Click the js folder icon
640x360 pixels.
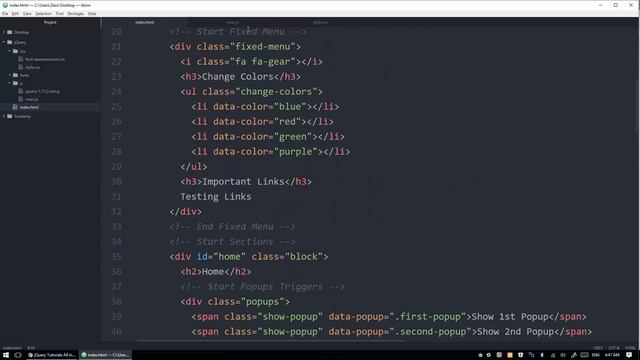pos(16,83)
